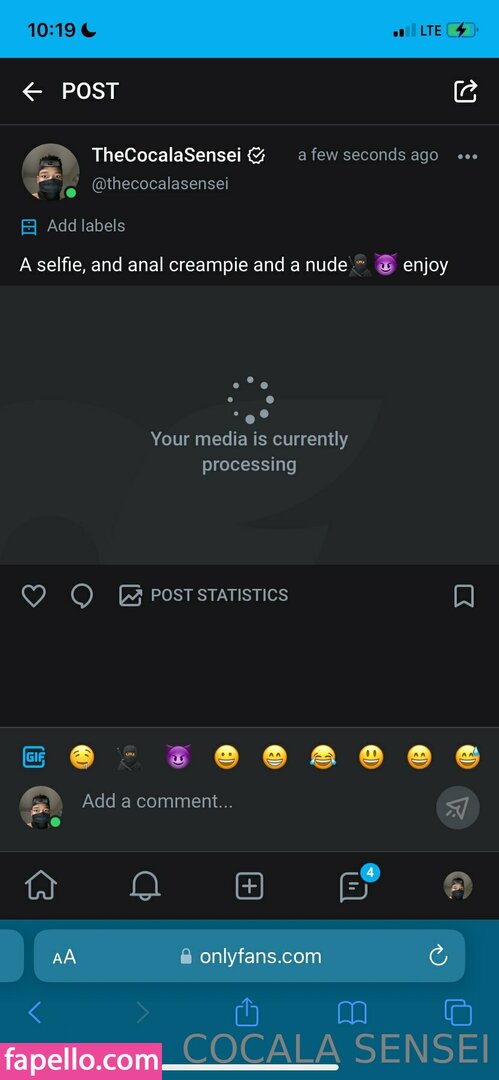Go to Home tab in bottom navigation
The height and width of the screenshot is (1080, 499).
(41, 886)
